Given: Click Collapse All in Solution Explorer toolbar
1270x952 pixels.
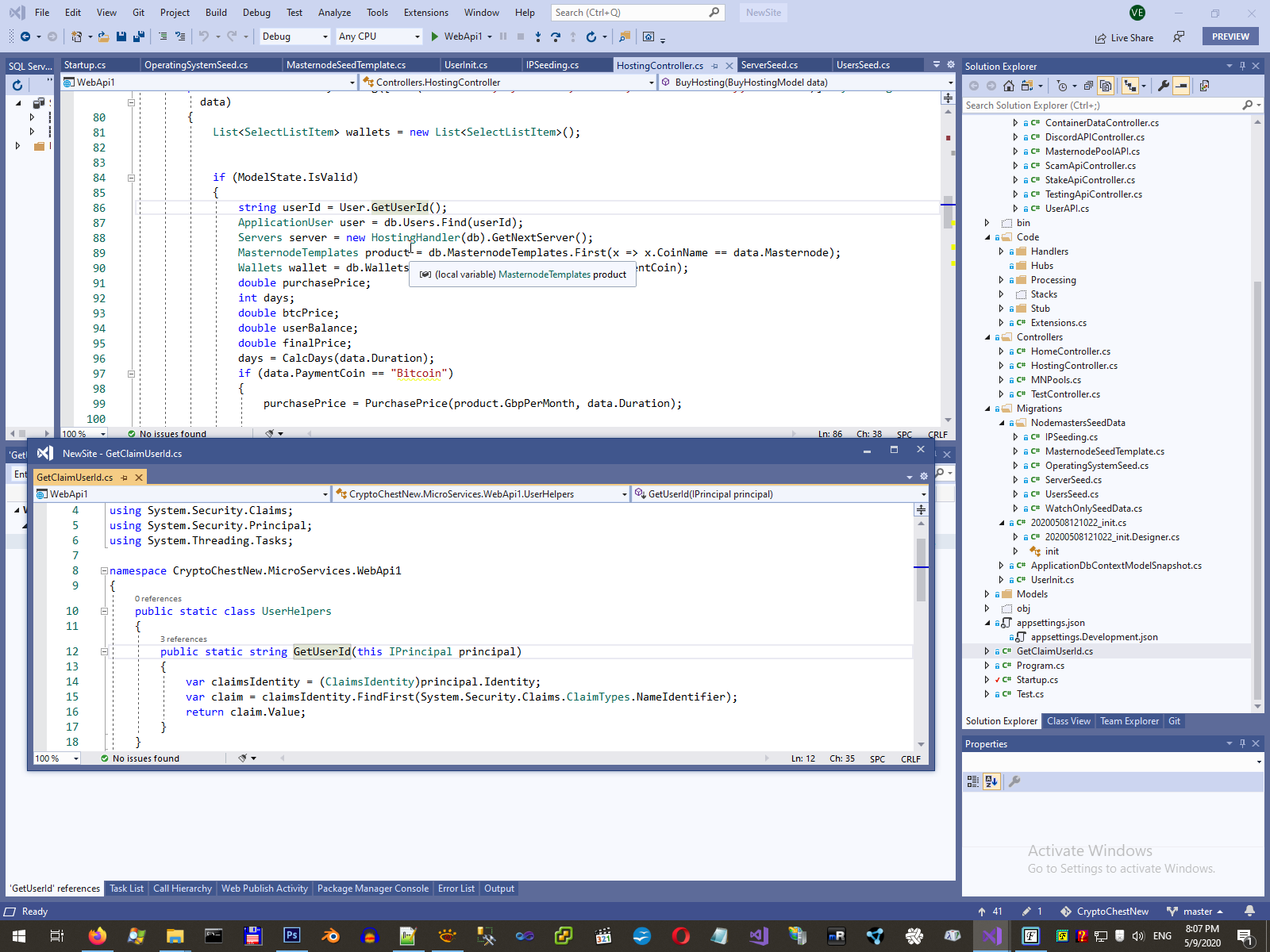Looking at the screenshot, I should 1088,86.
